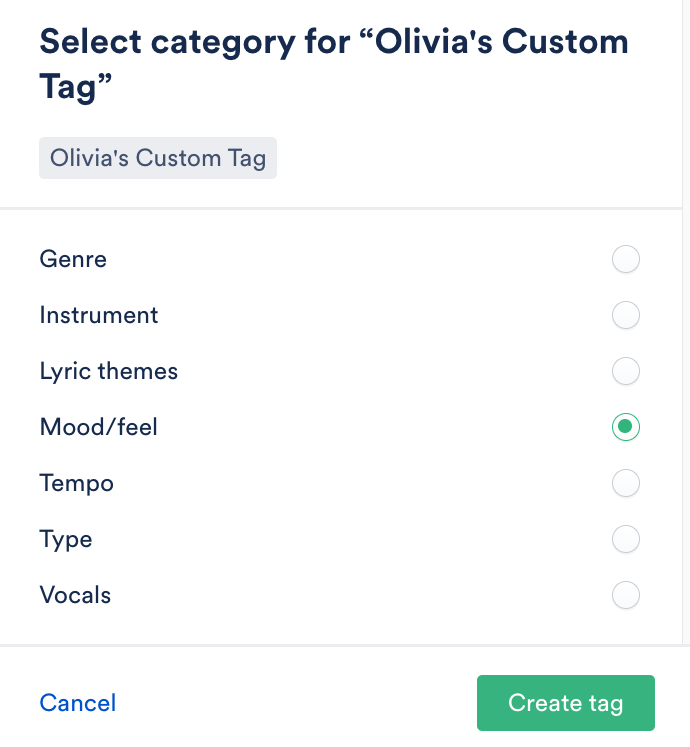
Task: Cancel the tag creation dialog
Action: (x=78, y=703)
